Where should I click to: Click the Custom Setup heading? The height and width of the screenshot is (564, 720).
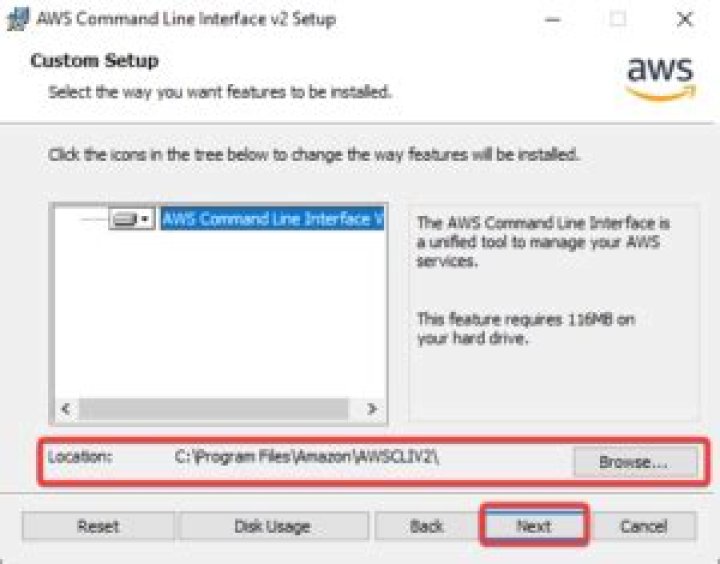[94, 61]
